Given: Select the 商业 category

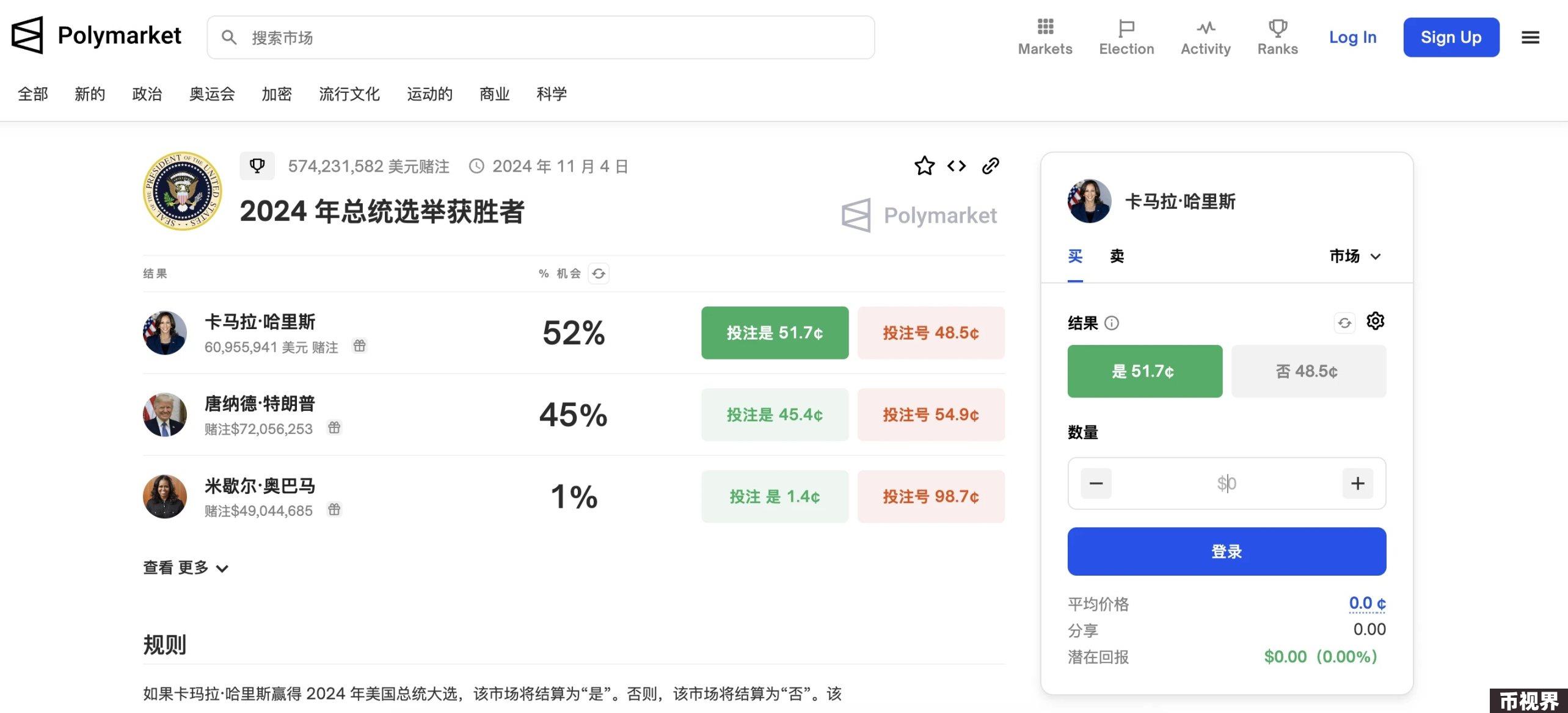Looking at the screenshot, I should (494, 94).
